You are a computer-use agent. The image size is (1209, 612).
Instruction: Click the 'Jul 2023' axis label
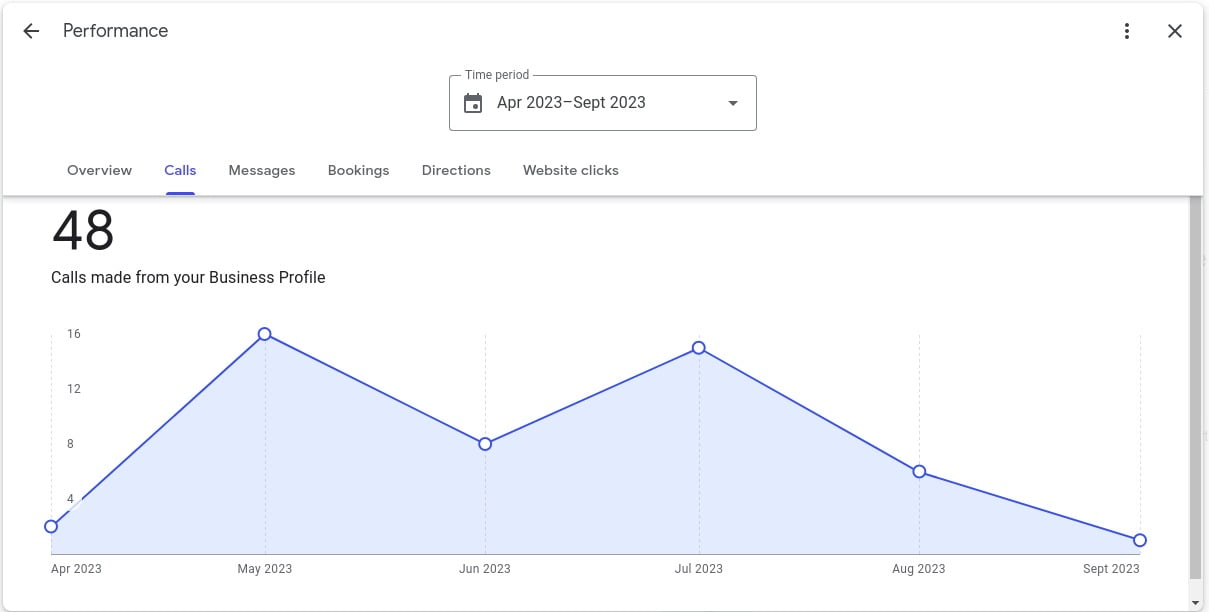pos(699,569)
